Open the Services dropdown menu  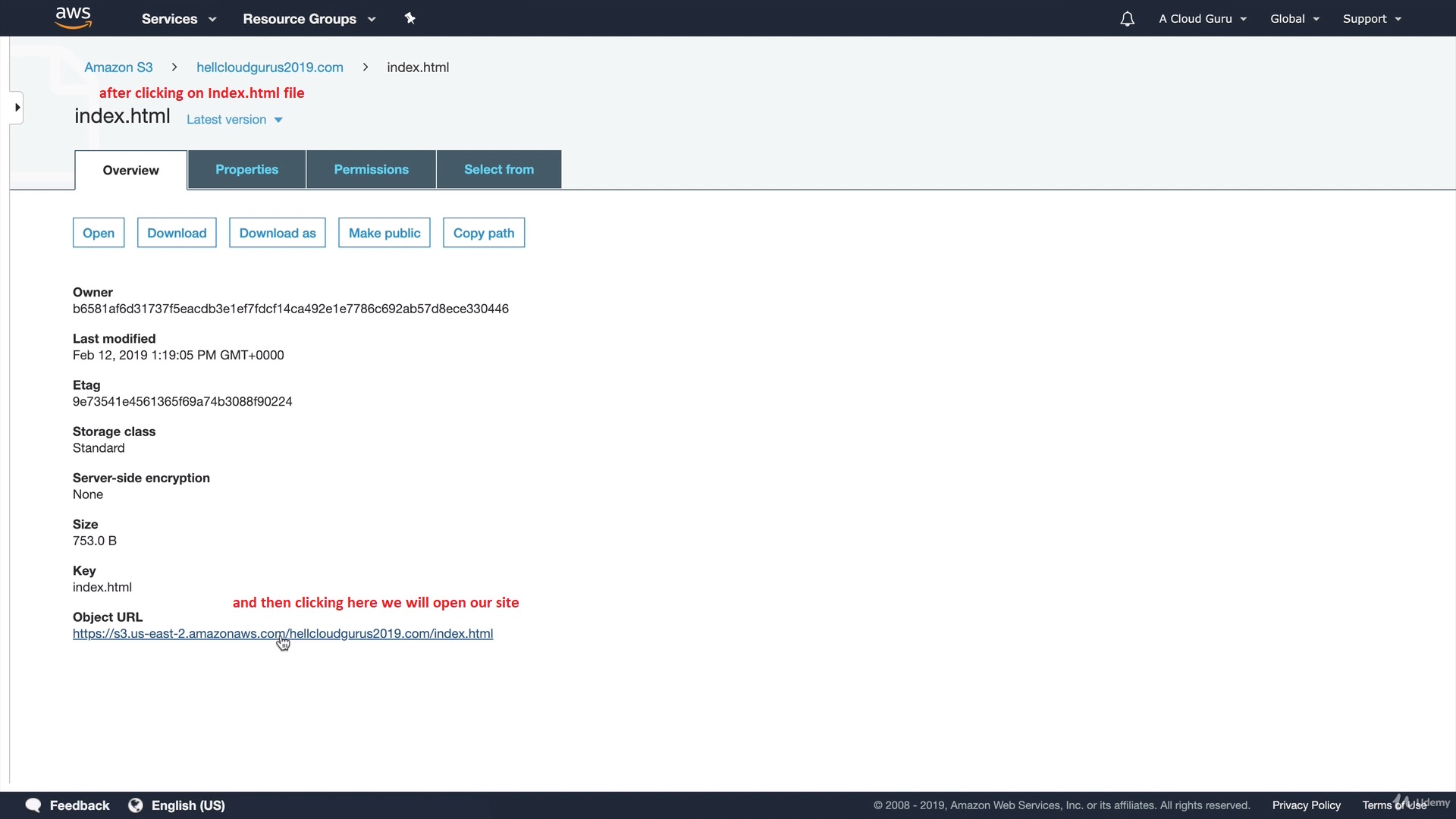[179, 19]
